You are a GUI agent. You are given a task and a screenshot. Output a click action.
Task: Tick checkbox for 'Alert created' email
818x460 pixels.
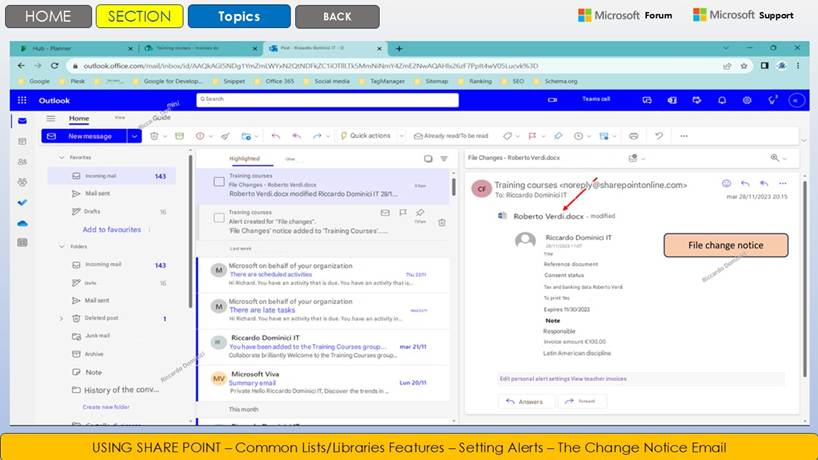tap(219, 217)
